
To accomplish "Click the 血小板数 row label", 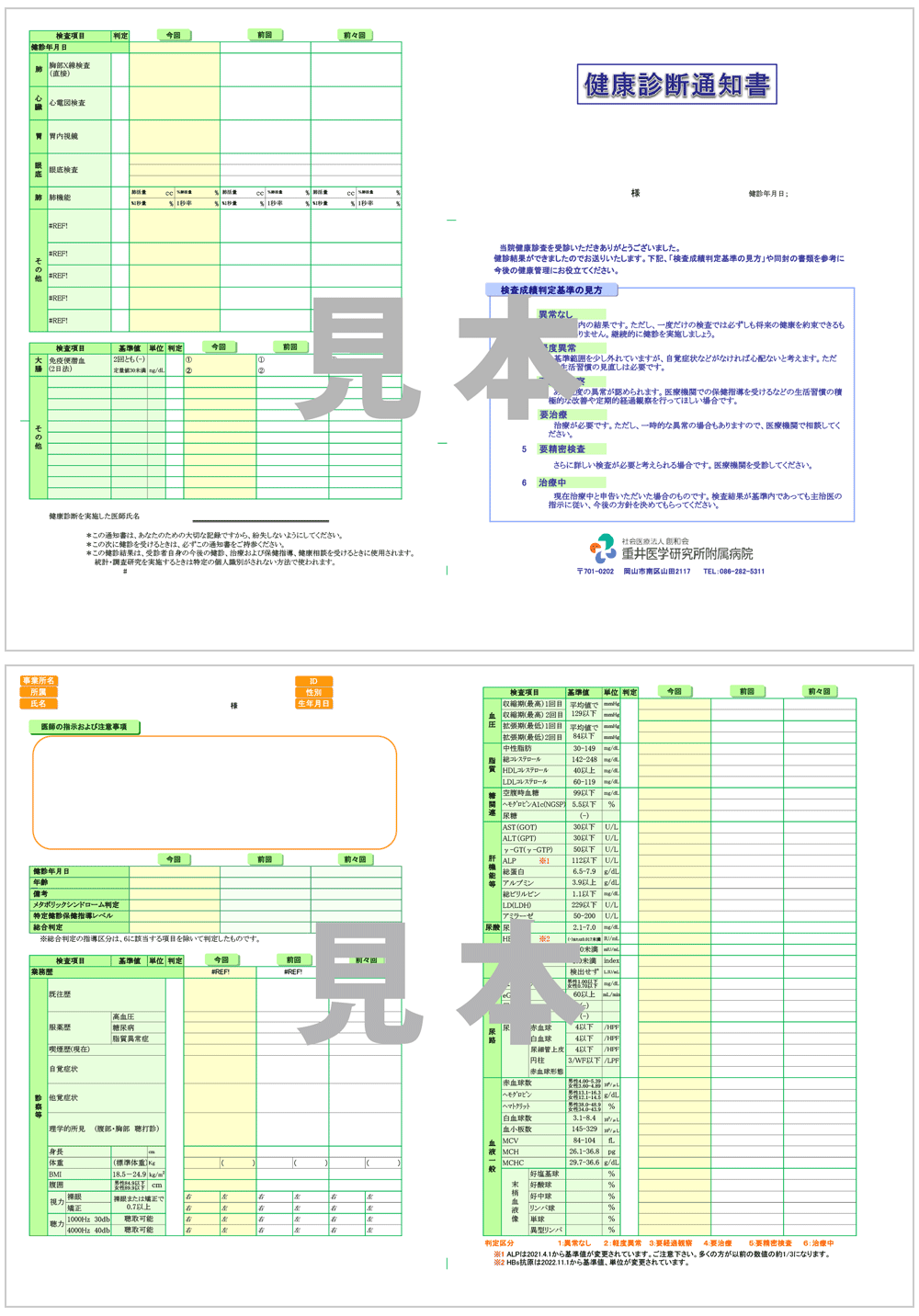I will 517,1129.
